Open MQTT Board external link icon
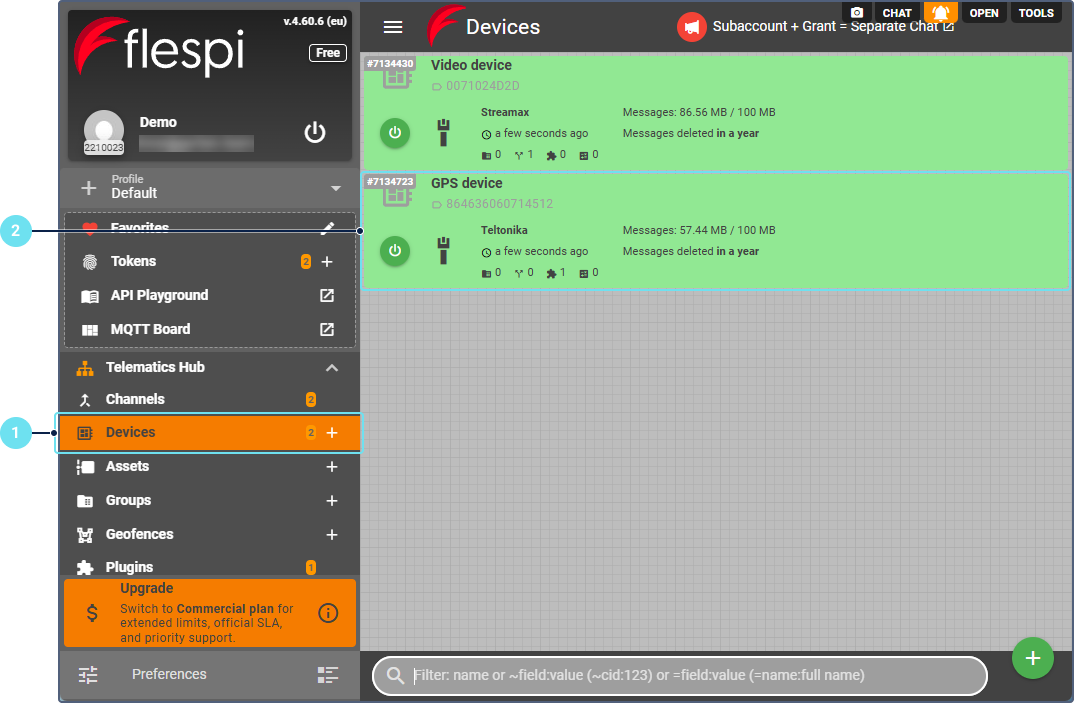The height and width of the screenshot is (703, 1074). (x=327, y=329)
